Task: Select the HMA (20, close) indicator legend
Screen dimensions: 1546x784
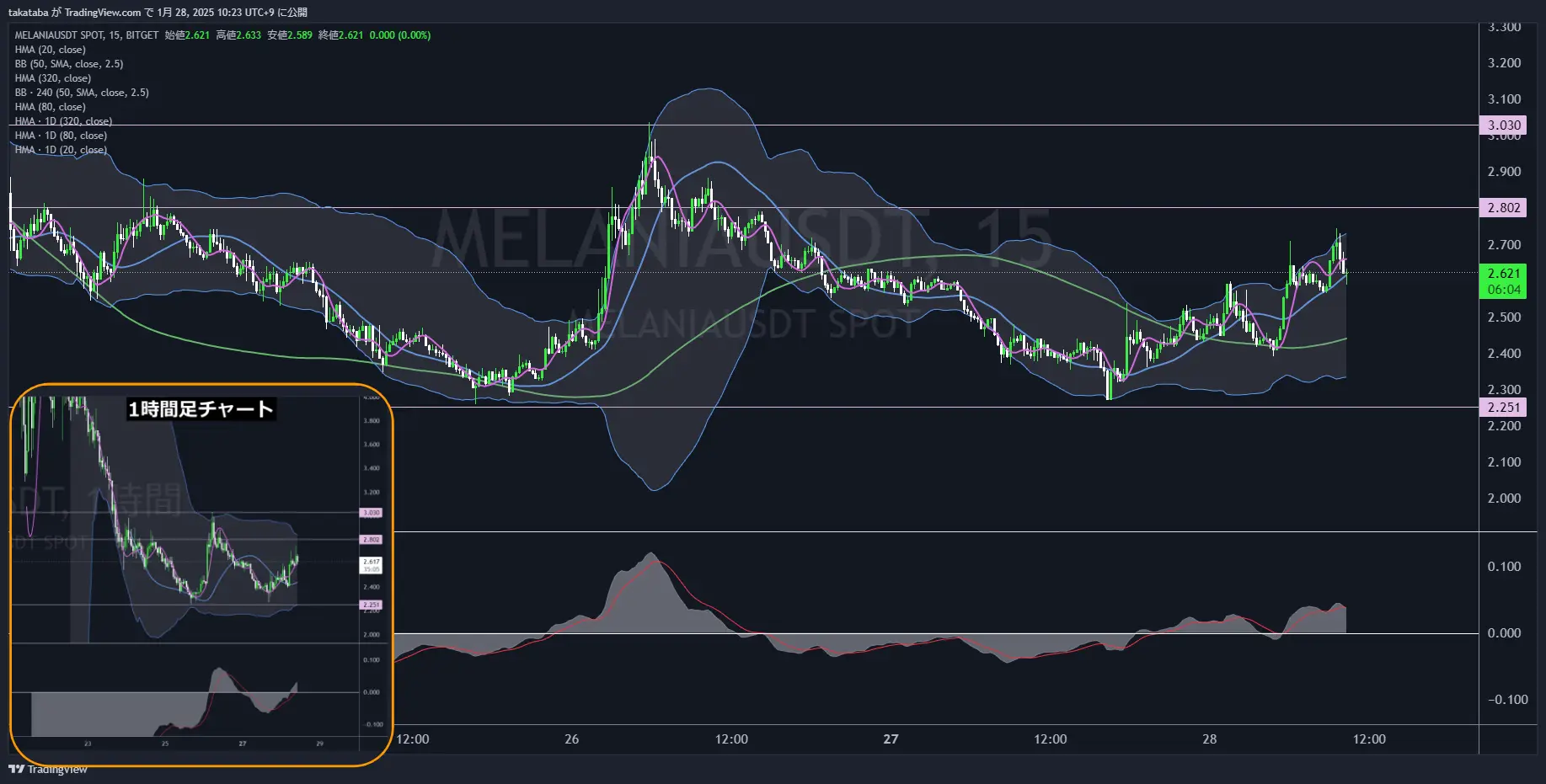Action: click(51, 50)
